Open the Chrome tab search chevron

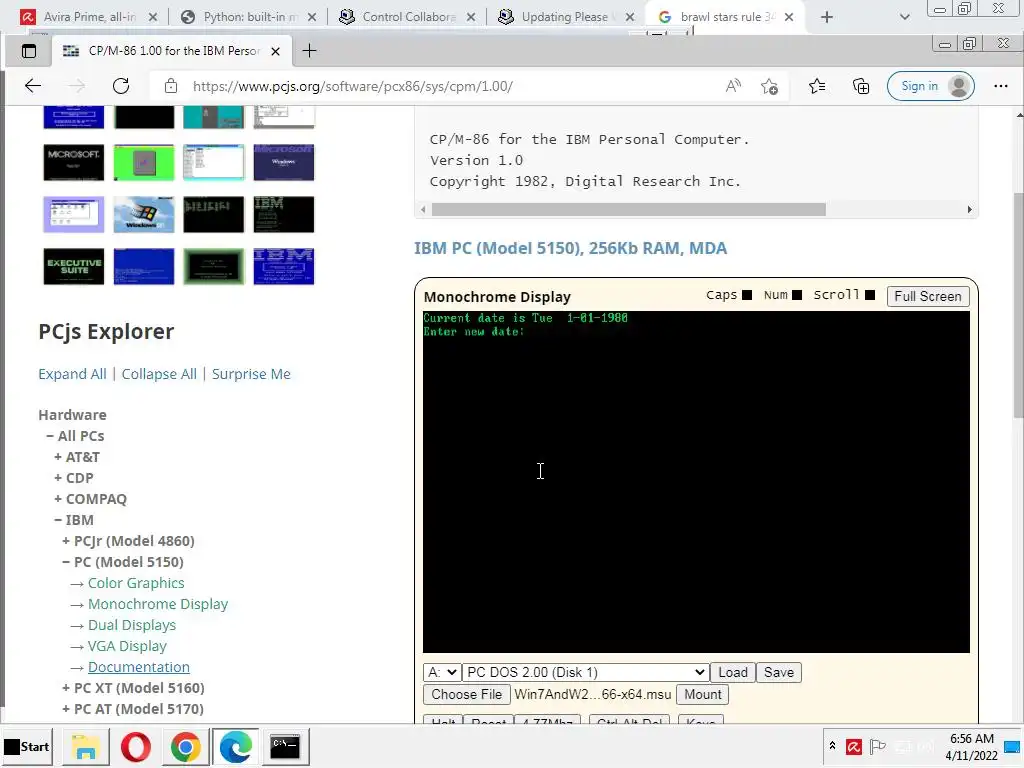(x=904, y=17)
